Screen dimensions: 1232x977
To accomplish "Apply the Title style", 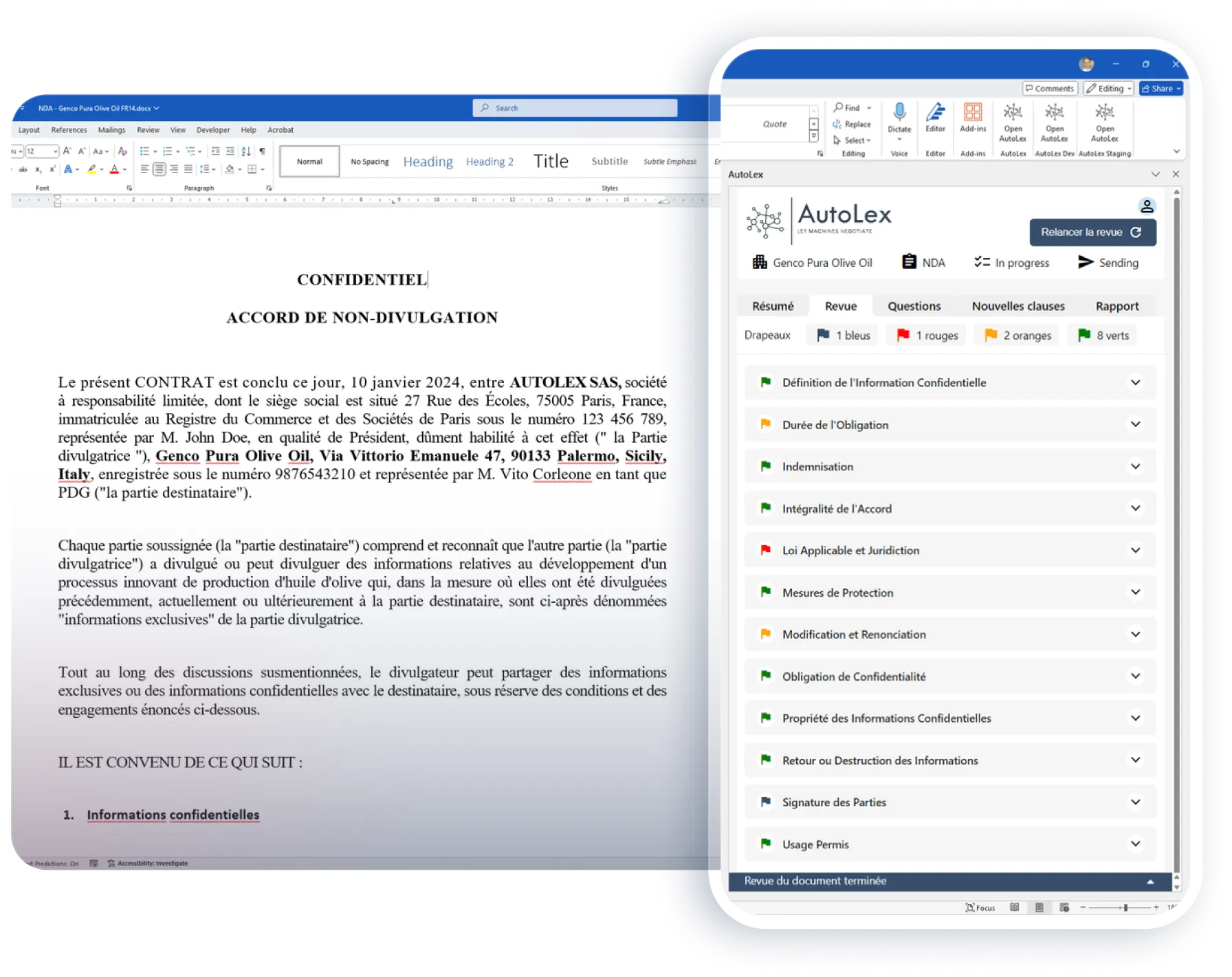I will [x=551, y=162].
